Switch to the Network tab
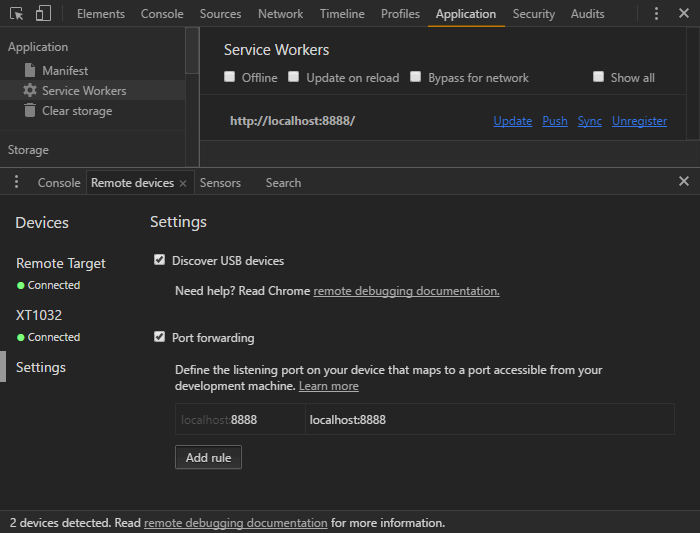The width and height of the screenshot is (700, 533). pyautogui.click(x=280, y=14)
